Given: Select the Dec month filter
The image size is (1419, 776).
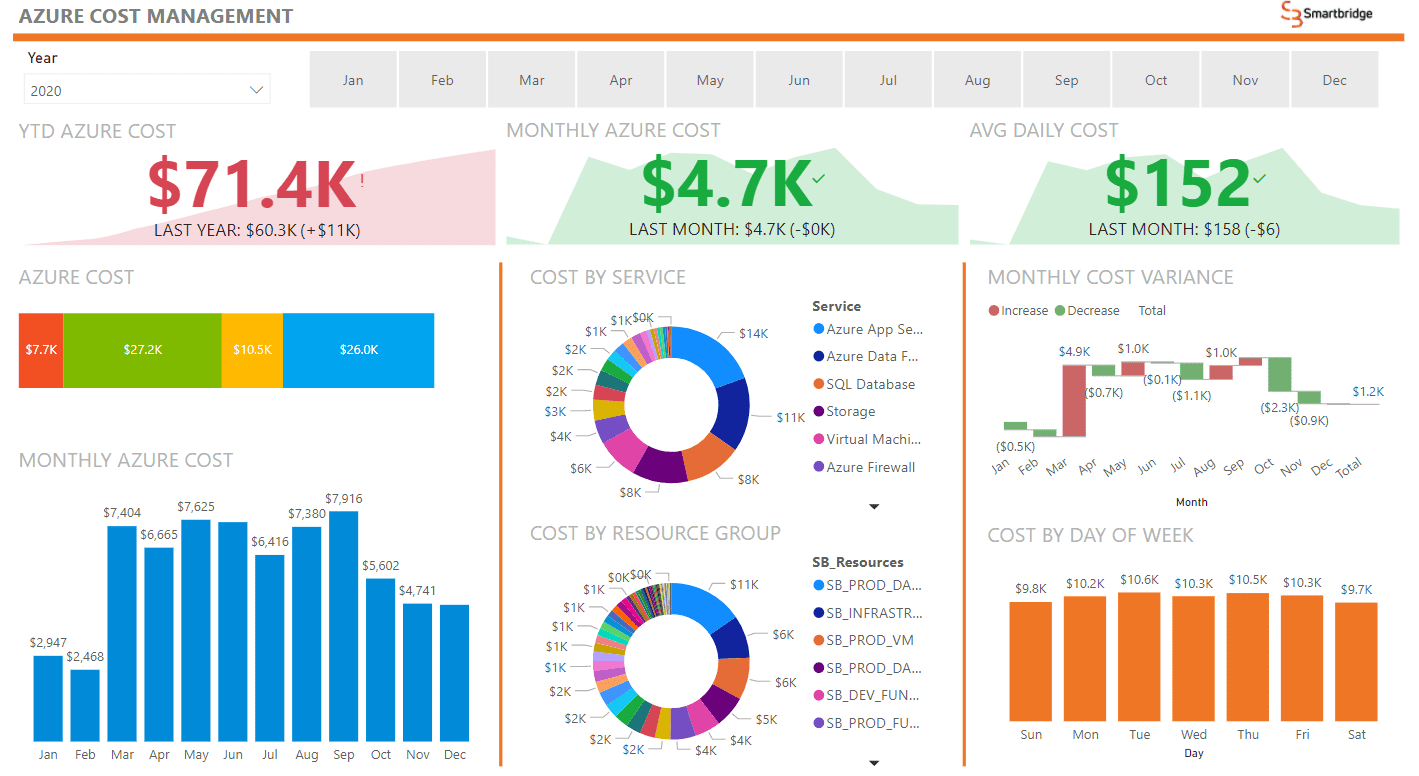Looking at the screenshot, I should (1334, 79).
